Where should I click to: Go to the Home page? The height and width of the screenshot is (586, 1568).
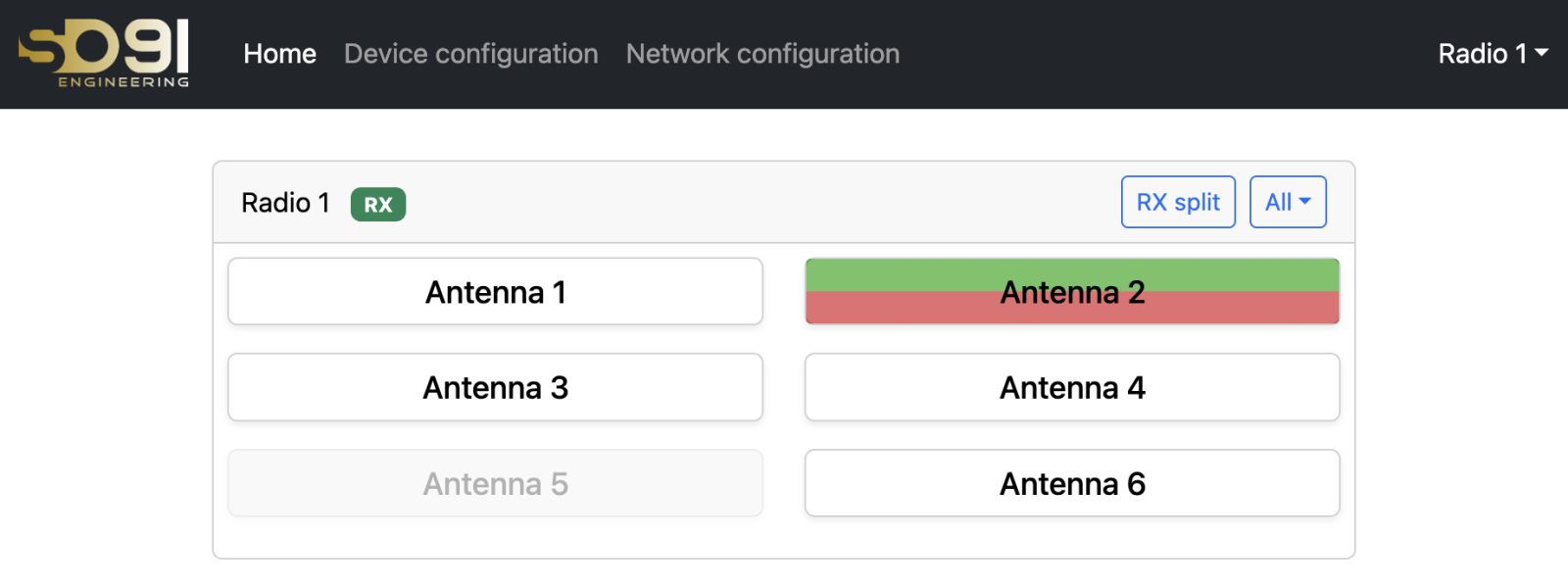[x=279, y=54]
